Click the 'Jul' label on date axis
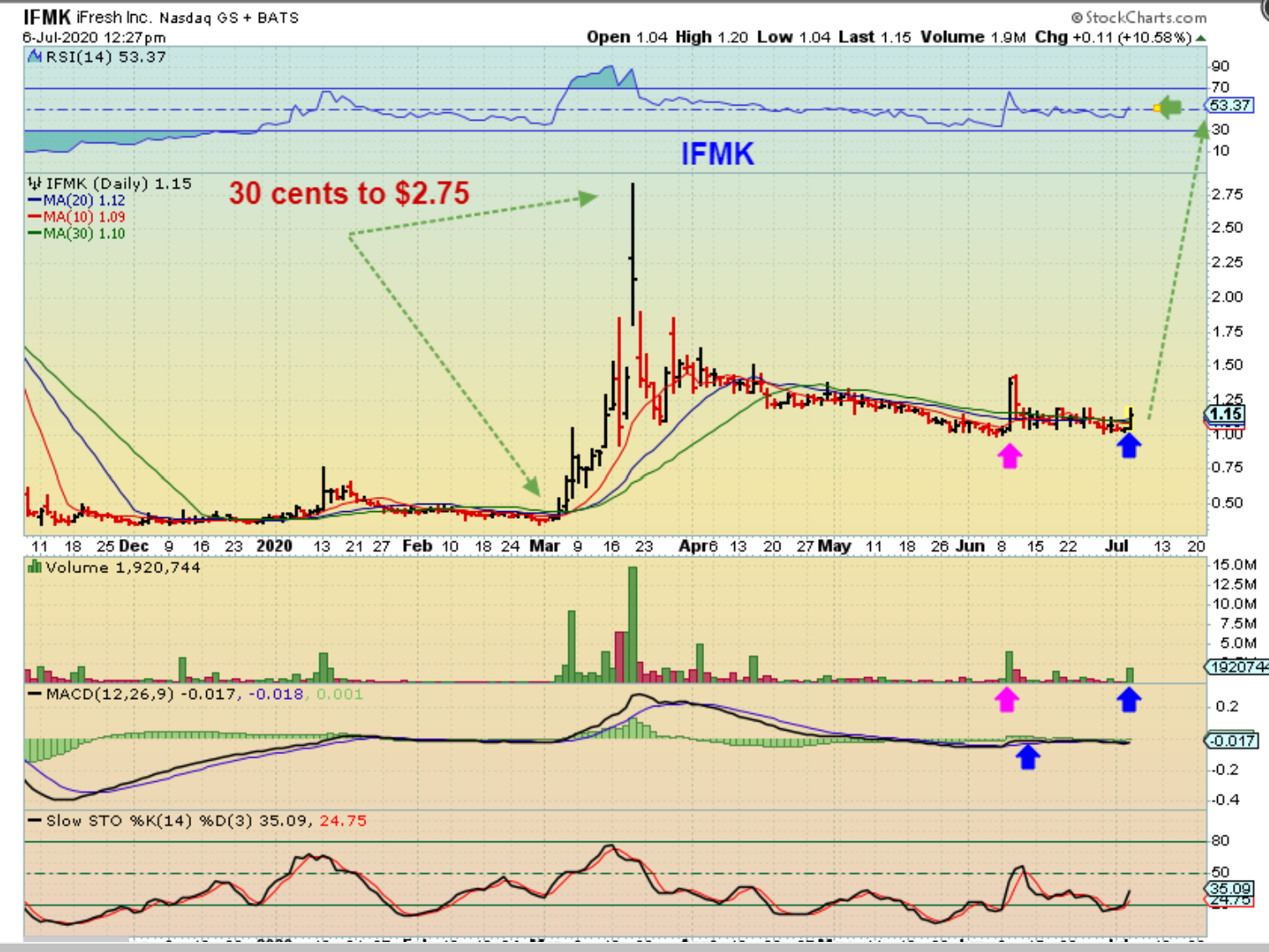The height and width of the screenshot is (952, 1269). click(1116, 546)
